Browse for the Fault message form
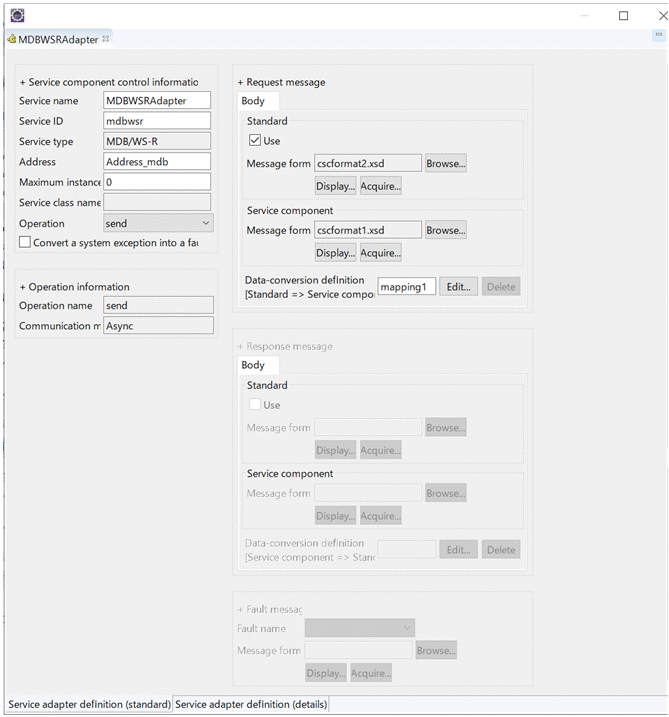Screen dimensions: 669x717 pos(436,650)
